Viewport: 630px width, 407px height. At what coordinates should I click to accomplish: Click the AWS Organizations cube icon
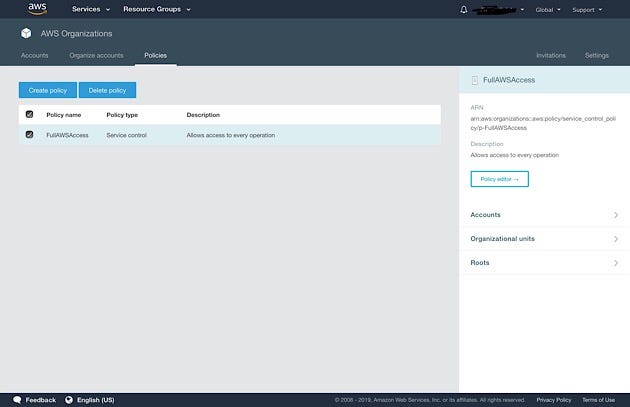click(x=26, y=33)
